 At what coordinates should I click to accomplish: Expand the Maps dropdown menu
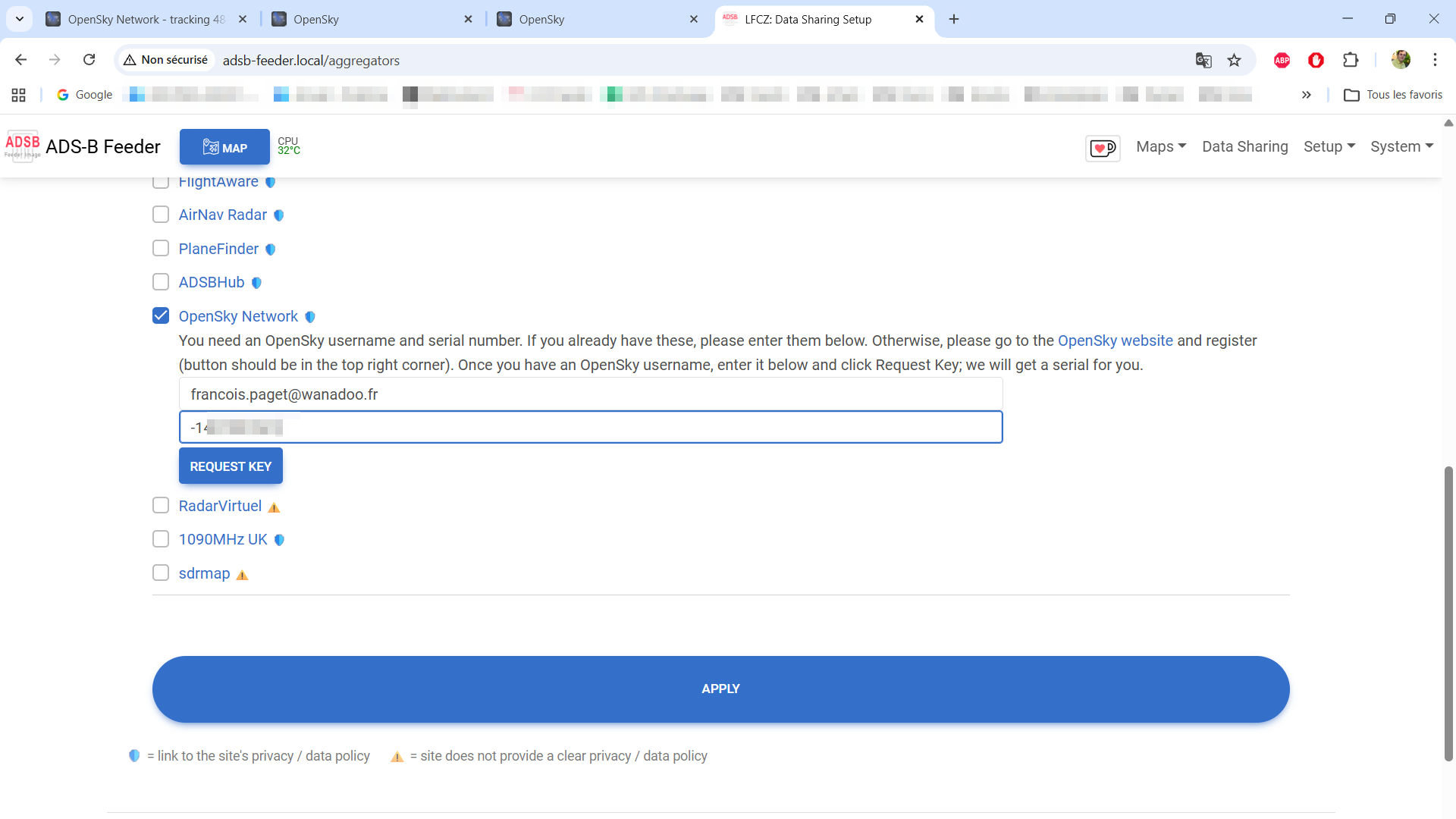tap(1161, 146)
